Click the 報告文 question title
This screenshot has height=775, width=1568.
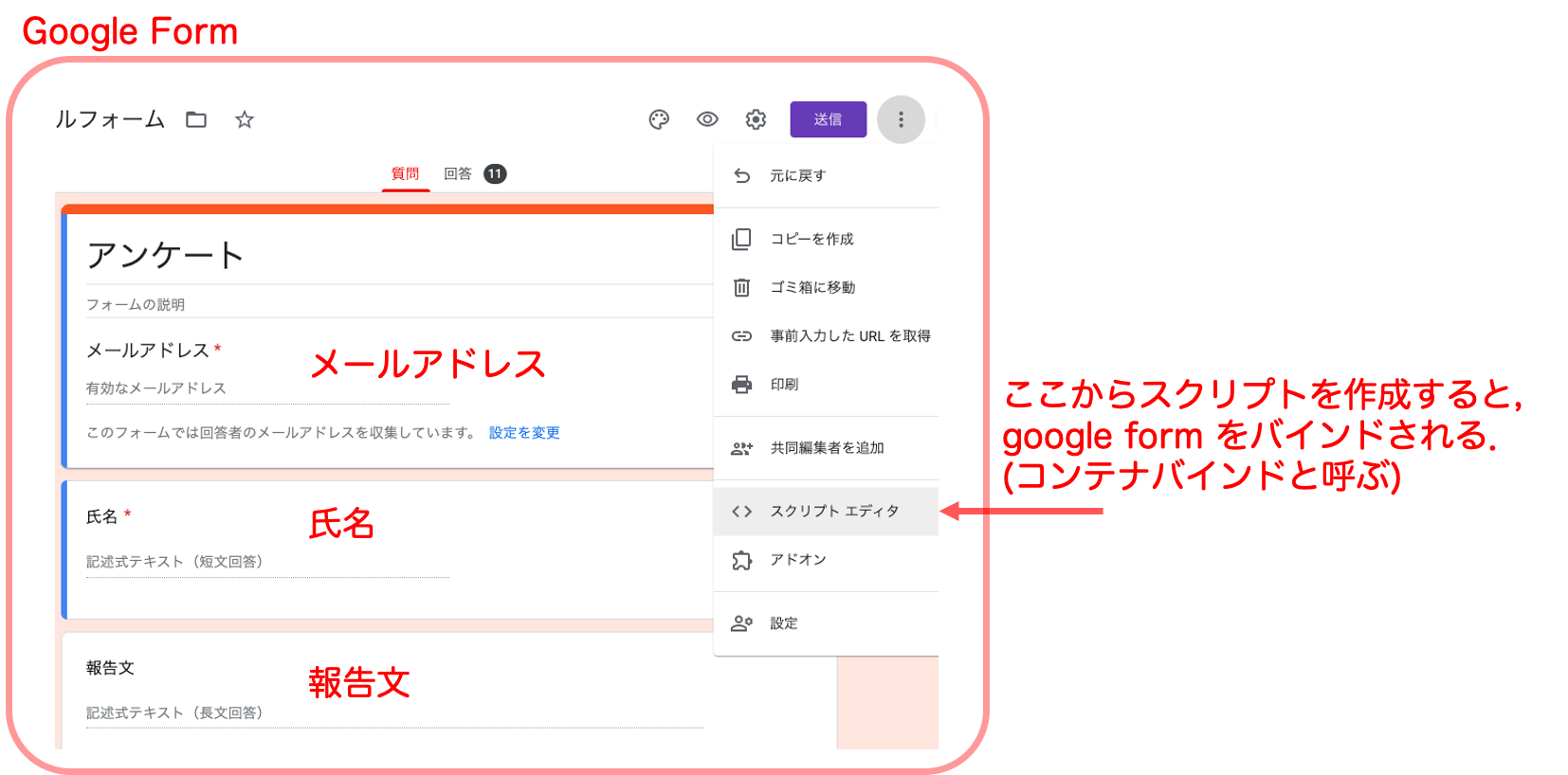(110, 668)
